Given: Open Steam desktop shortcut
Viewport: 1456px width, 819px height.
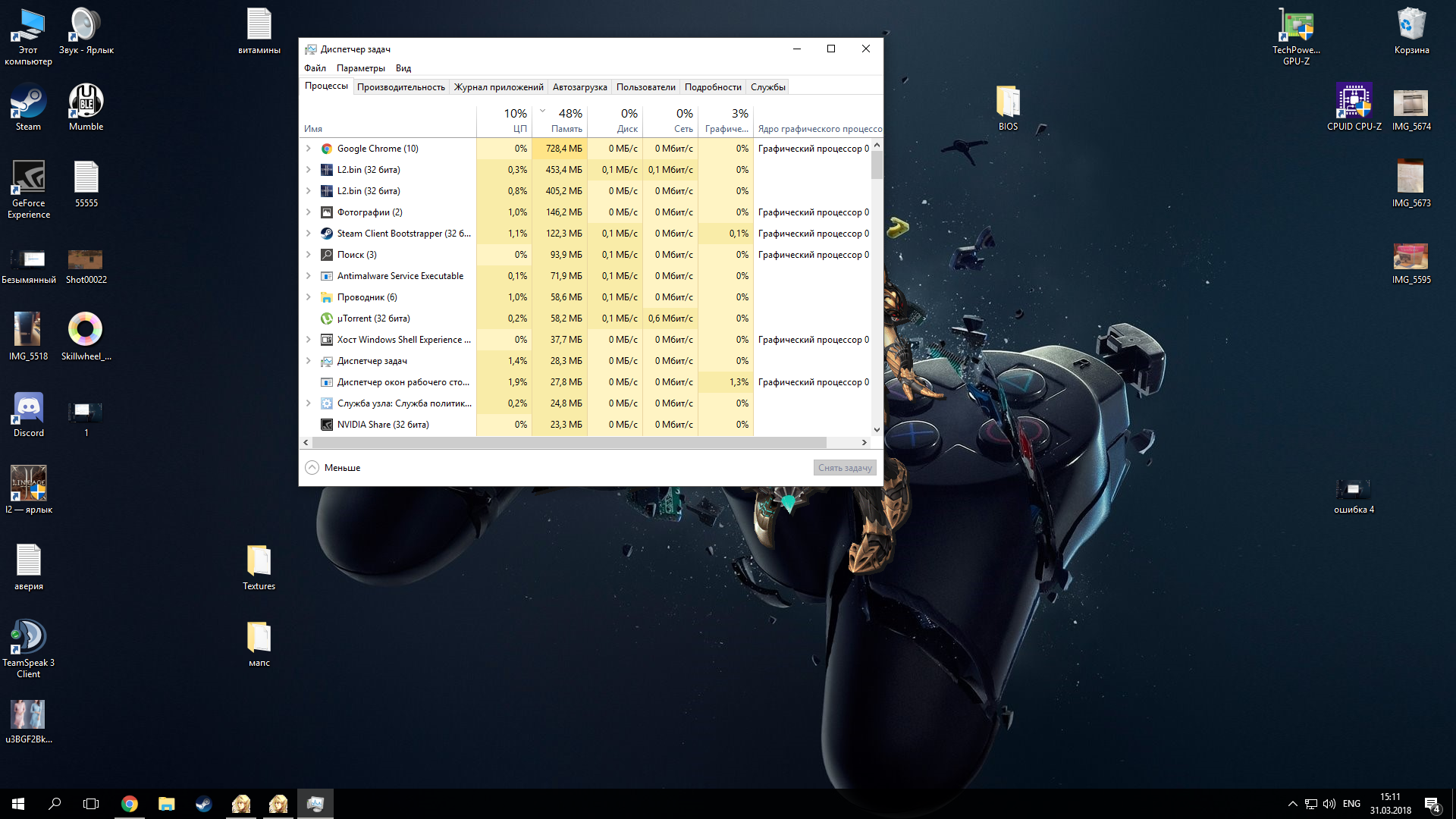Looking at the screenshot, I should tap(28, 108).
